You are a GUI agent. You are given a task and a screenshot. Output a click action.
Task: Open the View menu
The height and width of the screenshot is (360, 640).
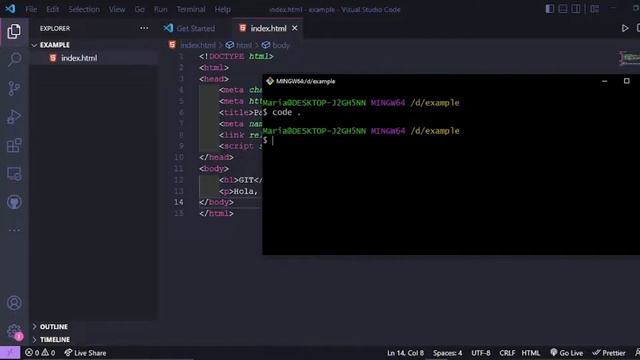pyautogui.click(x=117, y=9)
